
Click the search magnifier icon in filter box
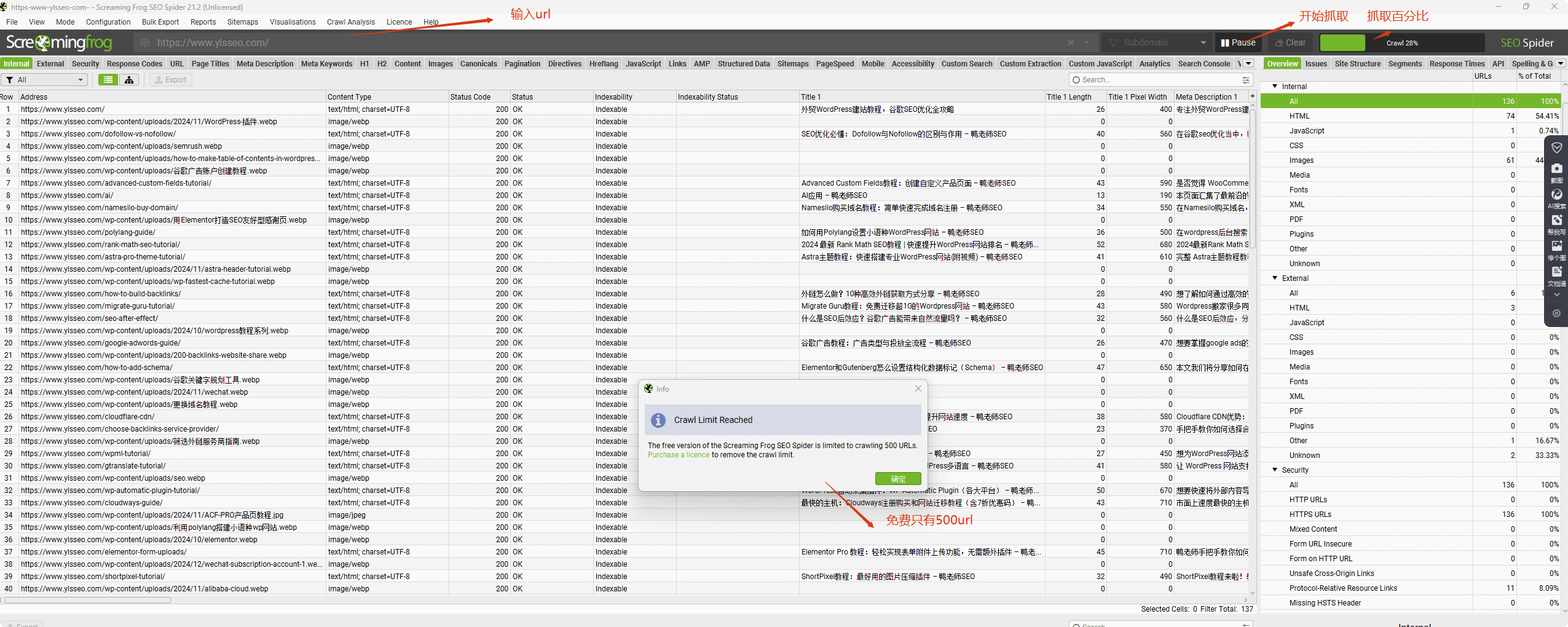[x=1076, y=80]
